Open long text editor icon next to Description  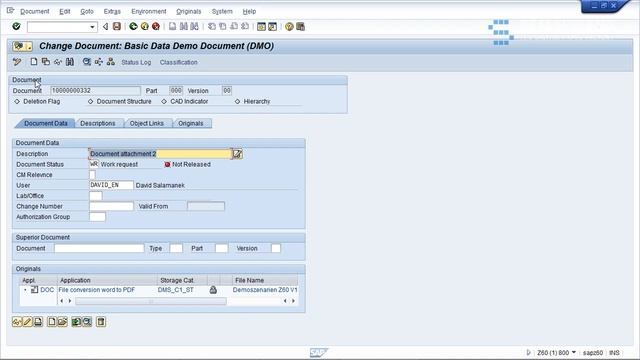coord(238,154)
